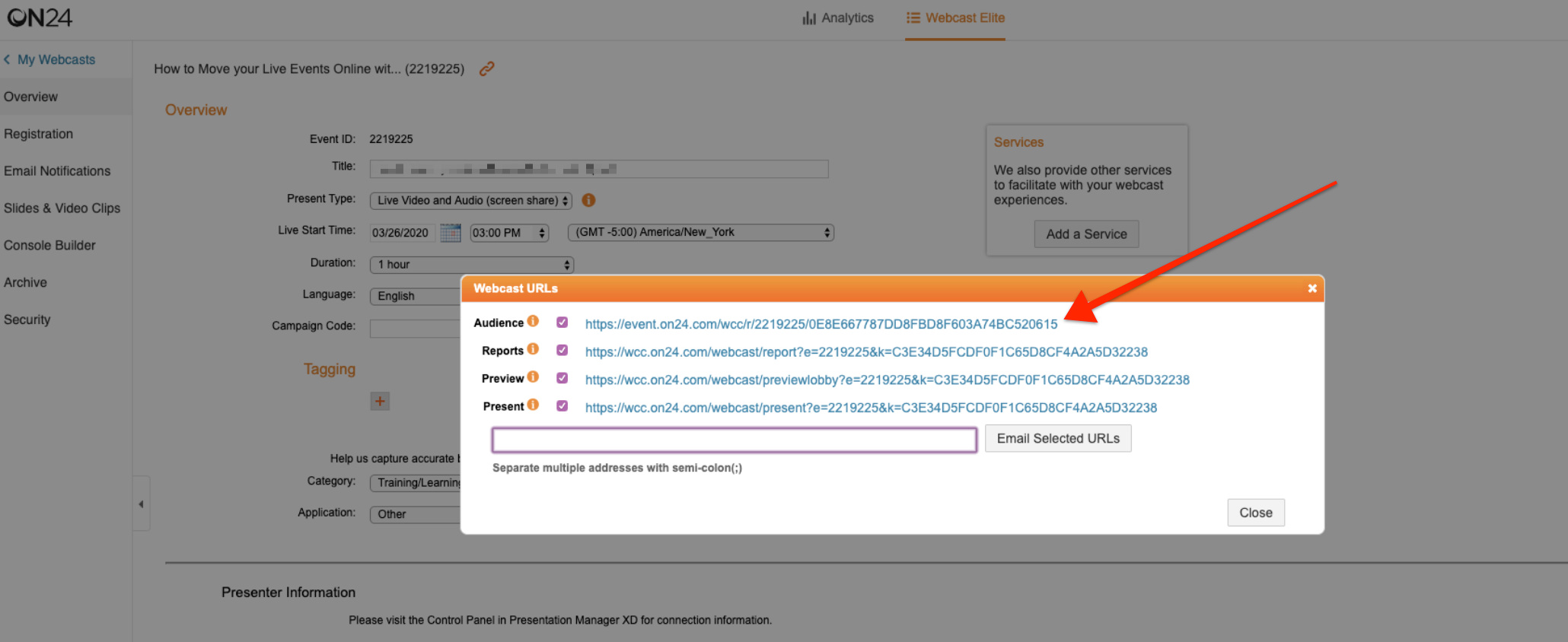
Task: Open the America/New_York timezone dropdown
Action: (x=701, y=233)
